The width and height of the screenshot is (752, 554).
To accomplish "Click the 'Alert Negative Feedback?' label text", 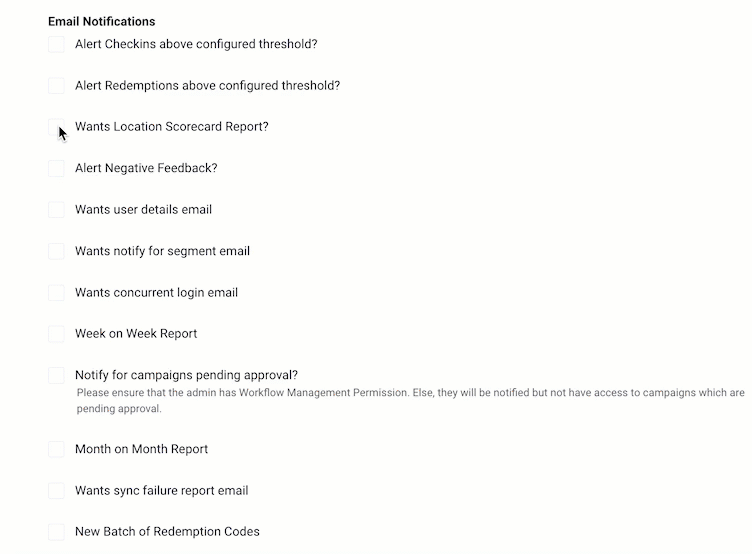I will tap(146, 168).
